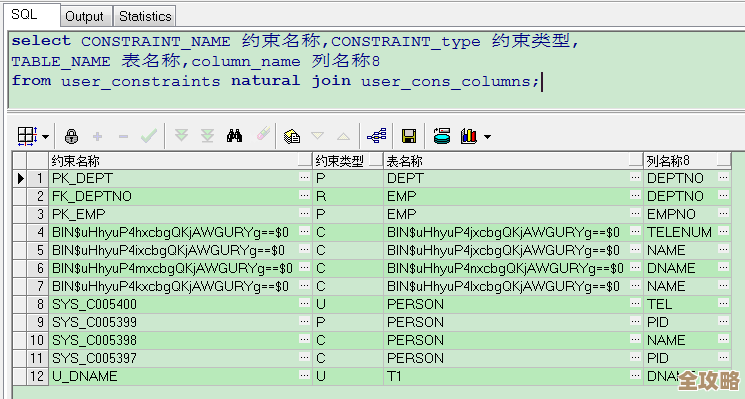Click the delete record minus icon

tap(123, 137)
